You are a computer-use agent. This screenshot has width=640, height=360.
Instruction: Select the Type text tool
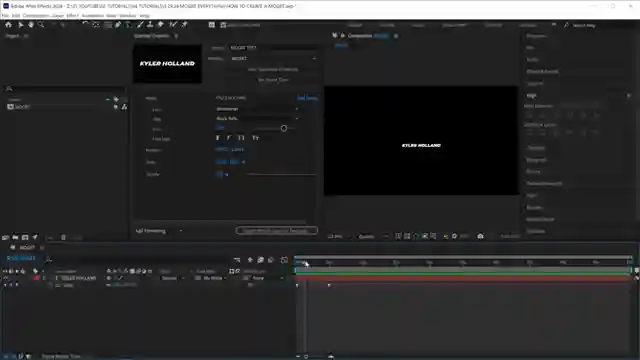128,24
